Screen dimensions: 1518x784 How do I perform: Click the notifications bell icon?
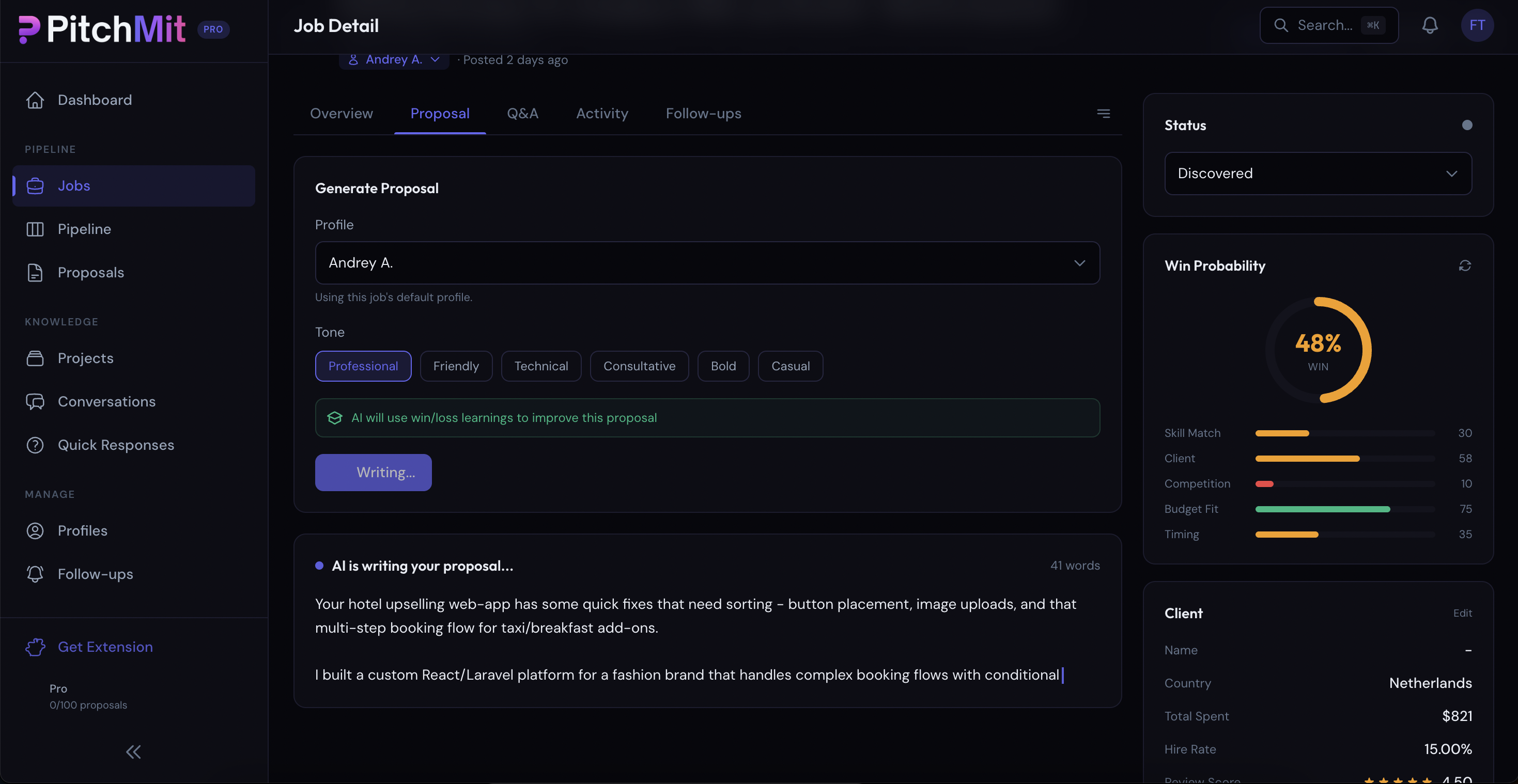pos(1430,25)
